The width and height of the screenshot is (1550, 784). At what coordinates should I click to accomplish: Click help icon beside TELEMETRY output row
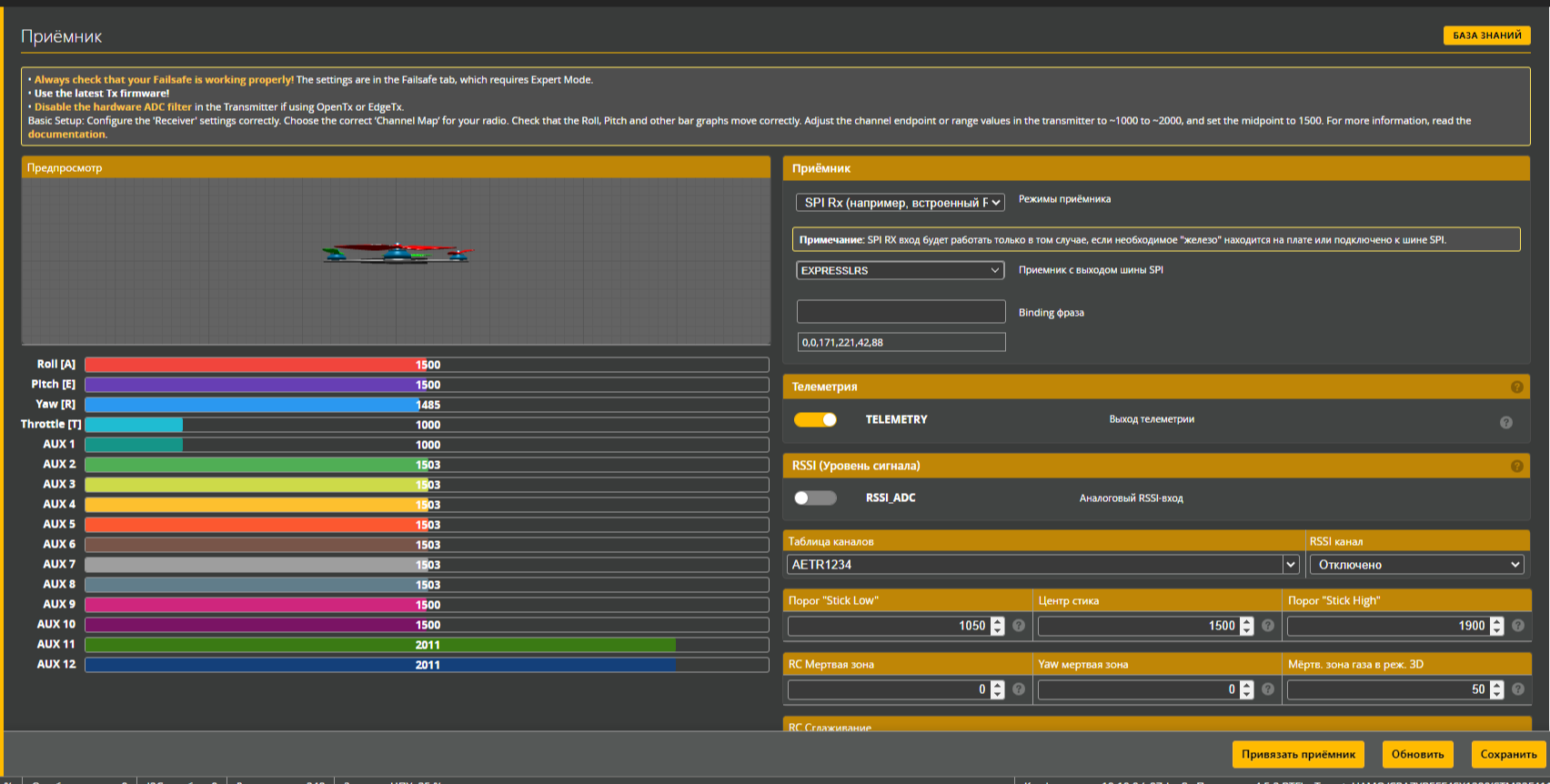(x=1506, y=422)
